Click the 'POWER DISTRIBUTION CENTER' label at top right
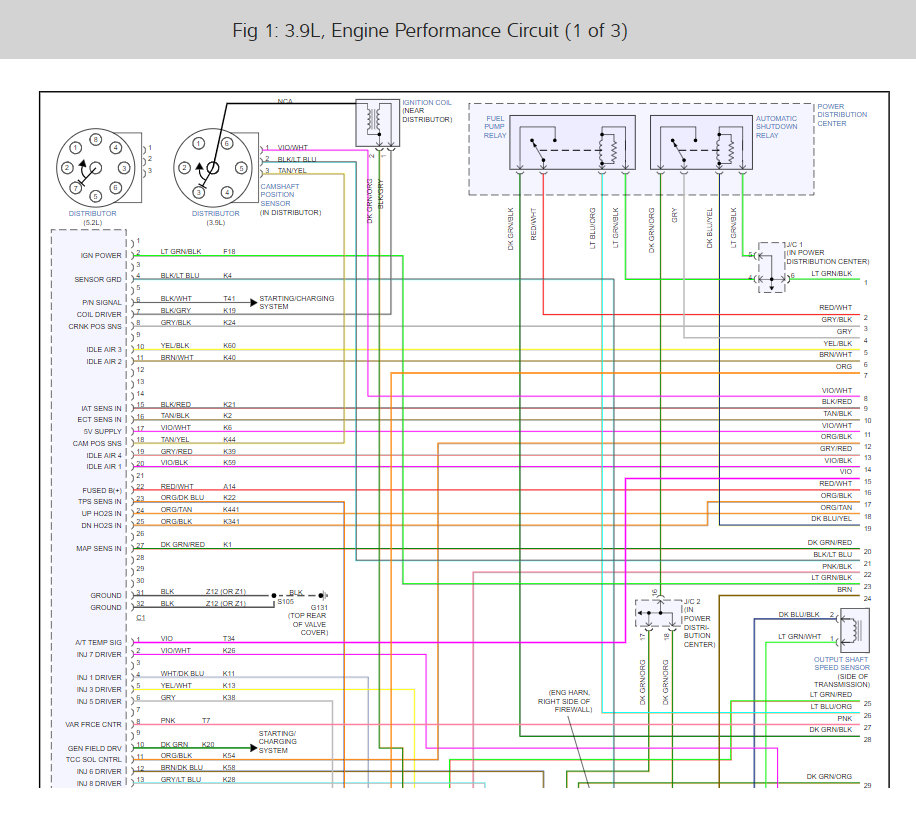The height and width of the screenshot is (815, 916). coord(842,115)
